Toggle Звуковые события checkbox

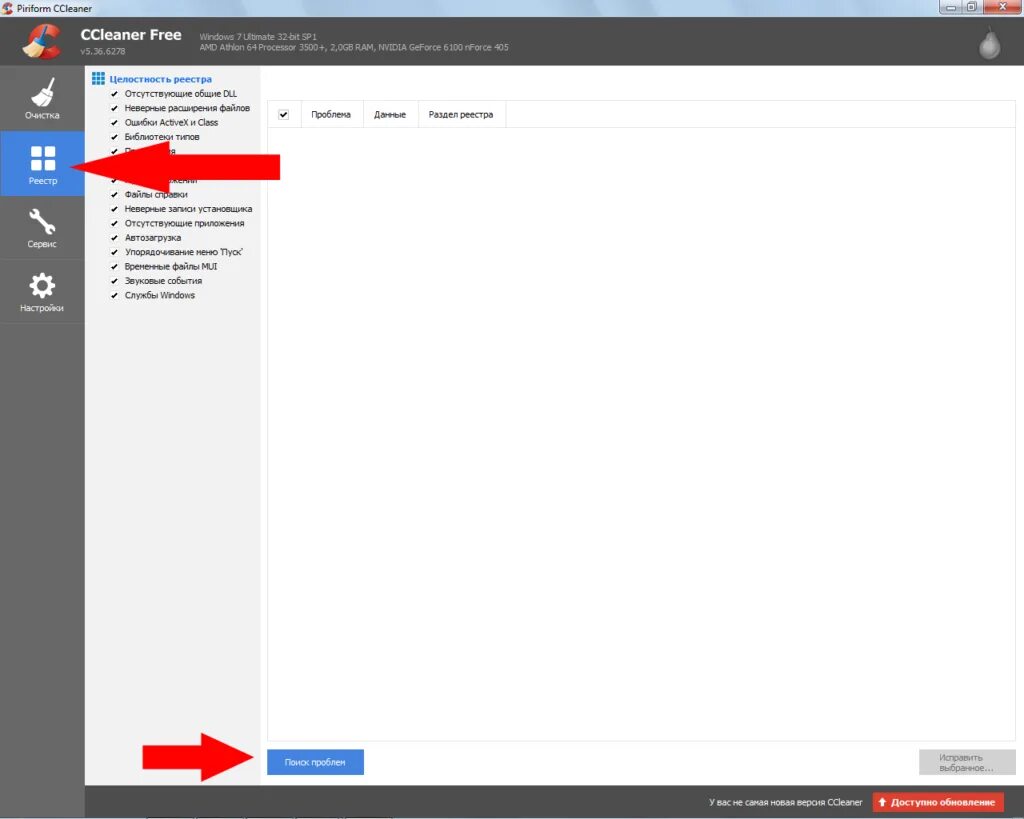tap(114, 281)
